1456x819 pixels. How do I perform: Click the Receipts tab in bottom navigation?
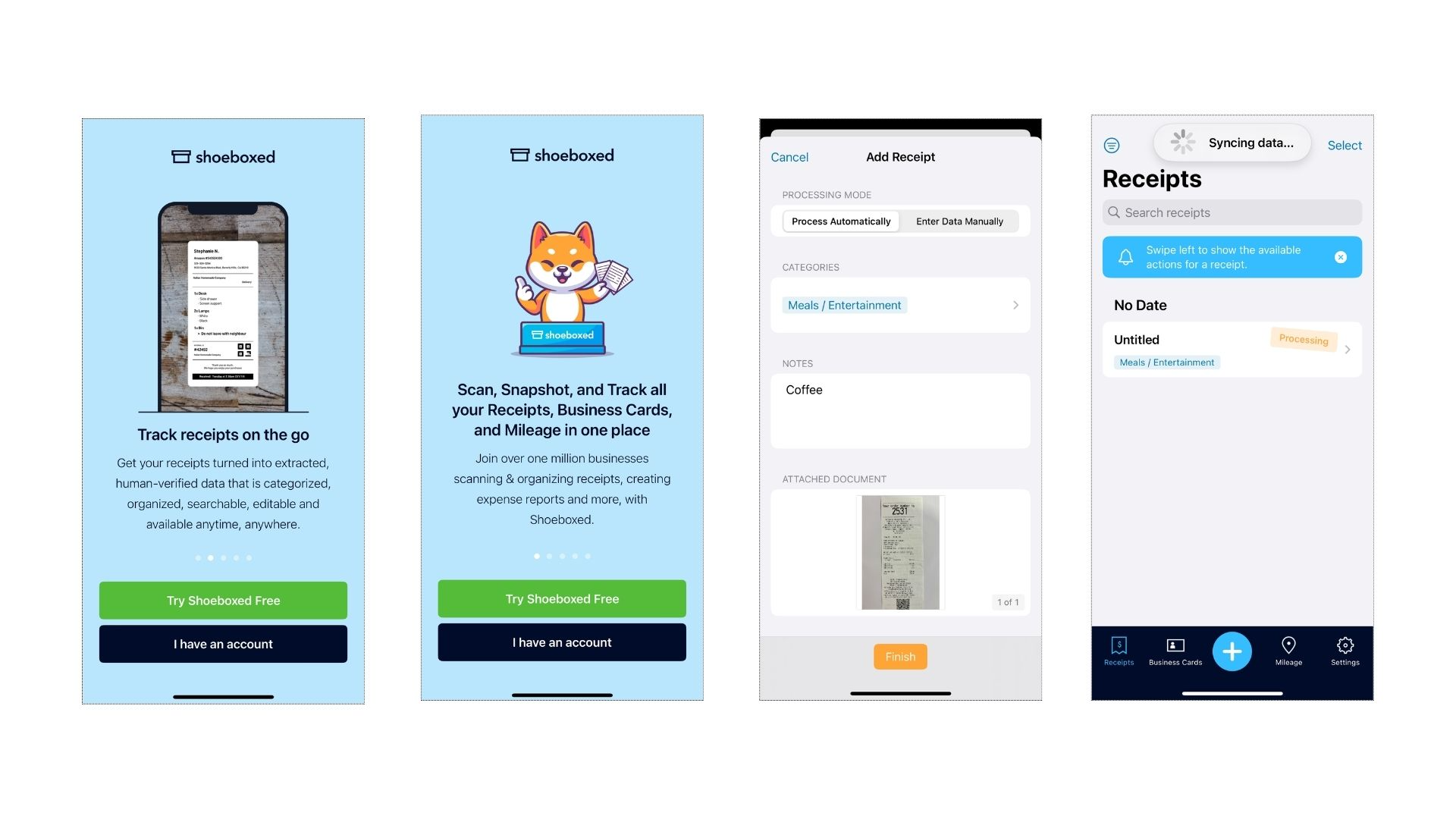[x=1120, y=651]
